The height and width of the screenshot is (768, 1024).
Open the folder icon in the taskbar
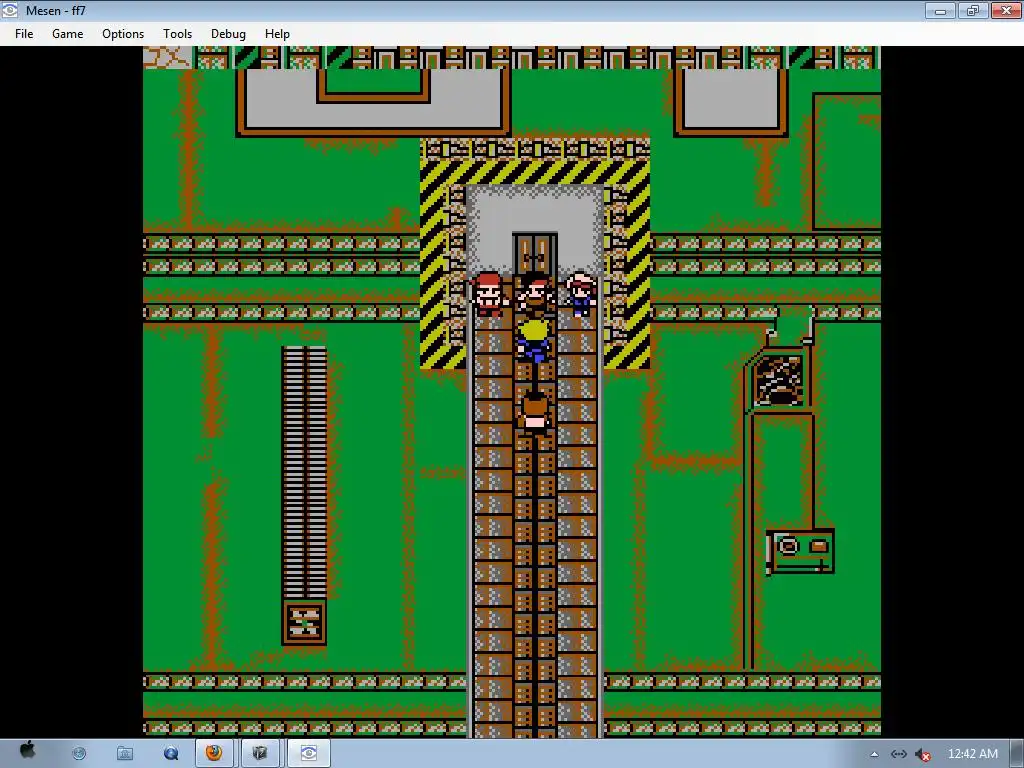pyautogui.click(x=125, y=754)
